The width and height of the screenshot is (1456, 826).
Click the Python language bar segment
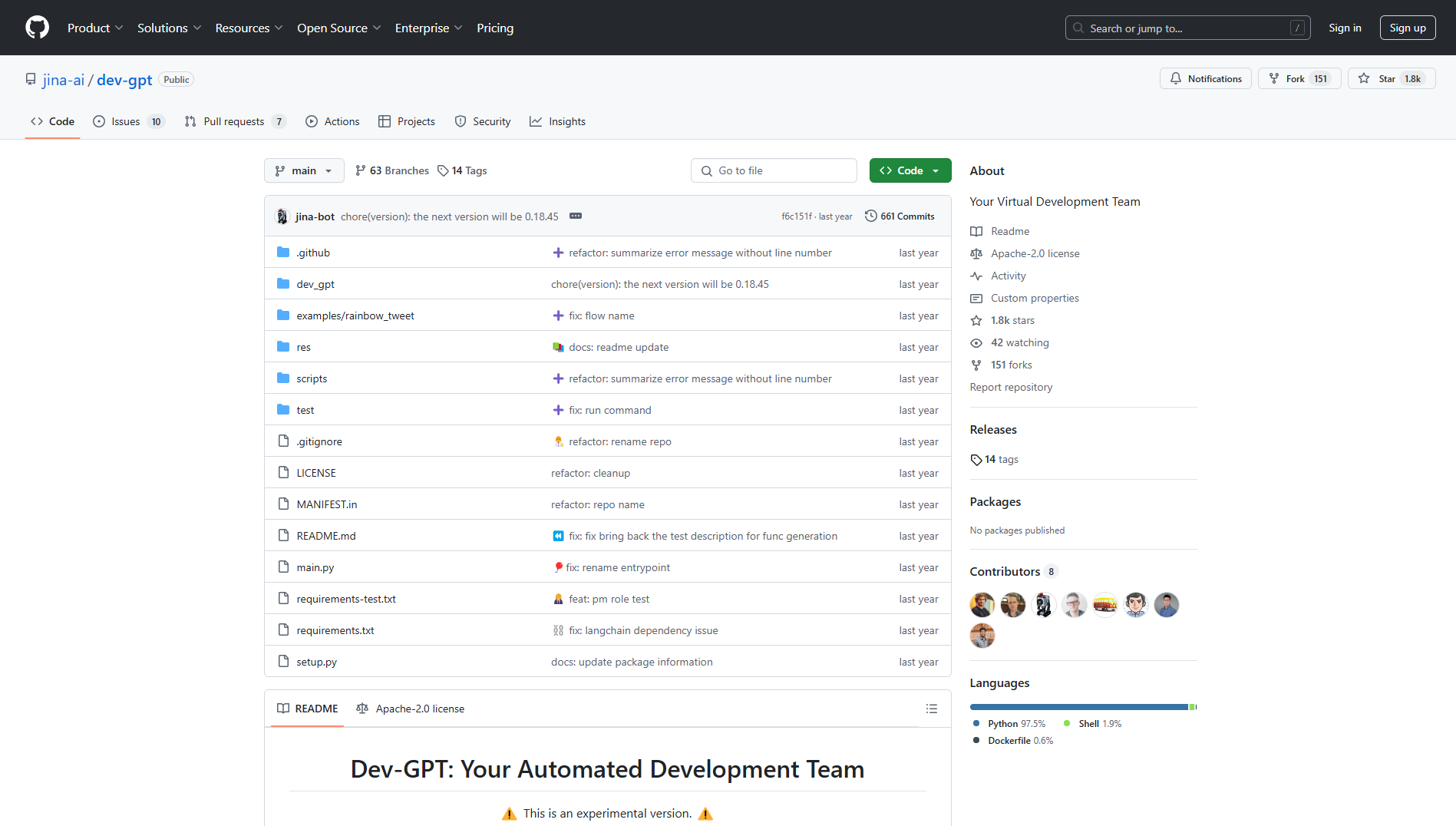coord(1079,707)
